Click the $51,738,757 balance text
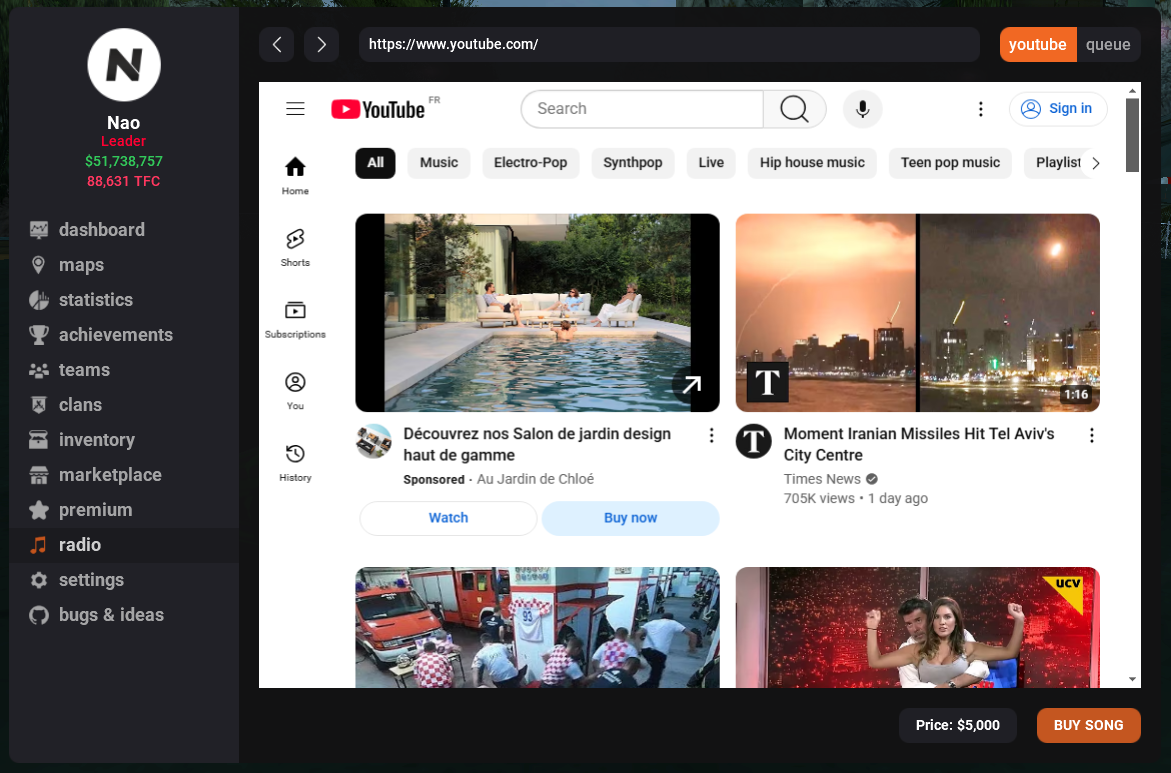The width and height of the screenshot is (1171, 773). (x=124, y=161)
